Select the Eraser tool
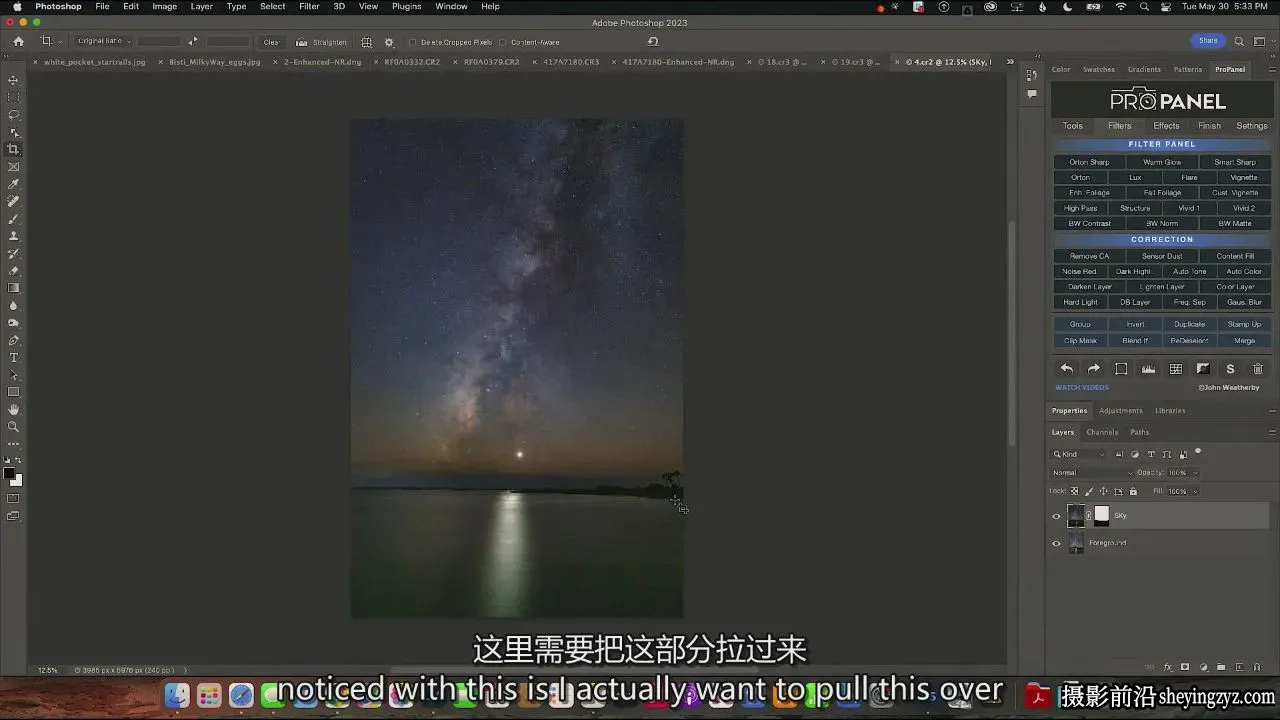1280x720 pixels. (14, 271)
